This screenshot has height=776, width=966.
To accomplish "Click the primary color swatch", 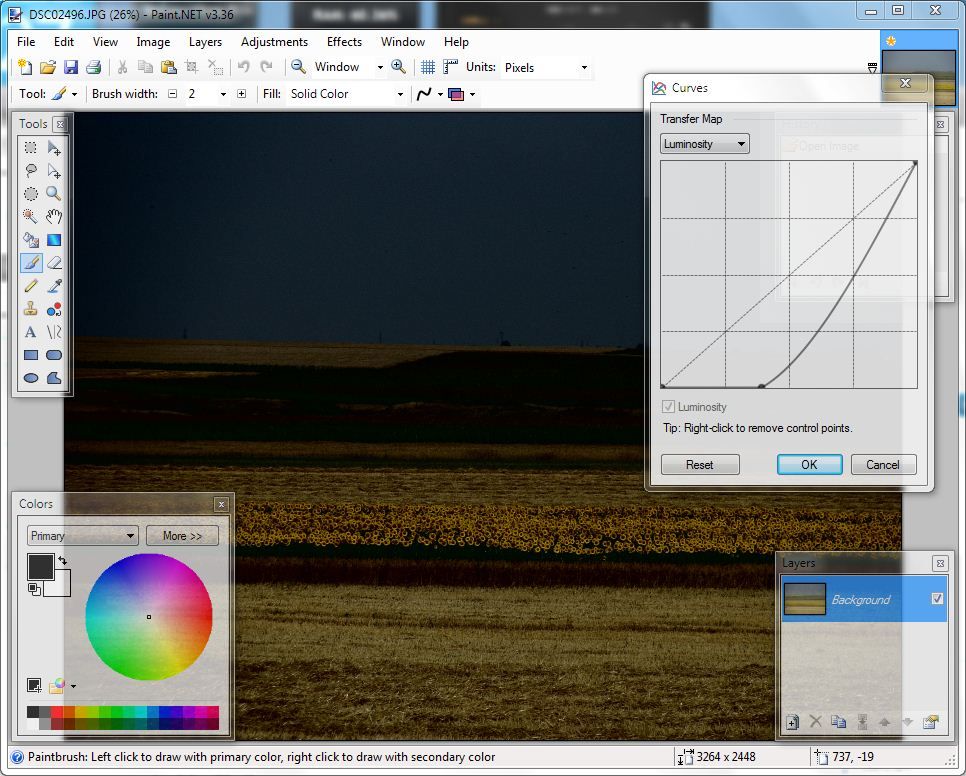I will pyautogui.click(x=41, y=567).
